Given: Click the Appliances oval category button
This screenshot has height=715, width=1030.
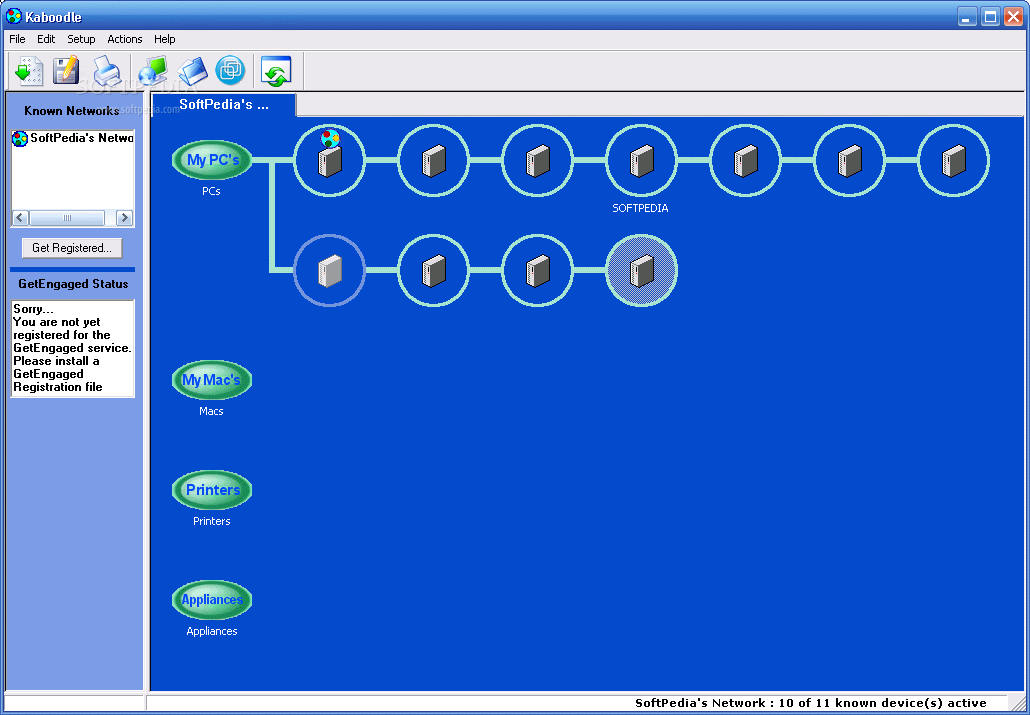Looking at the screenshot, I should coord(212,599).
